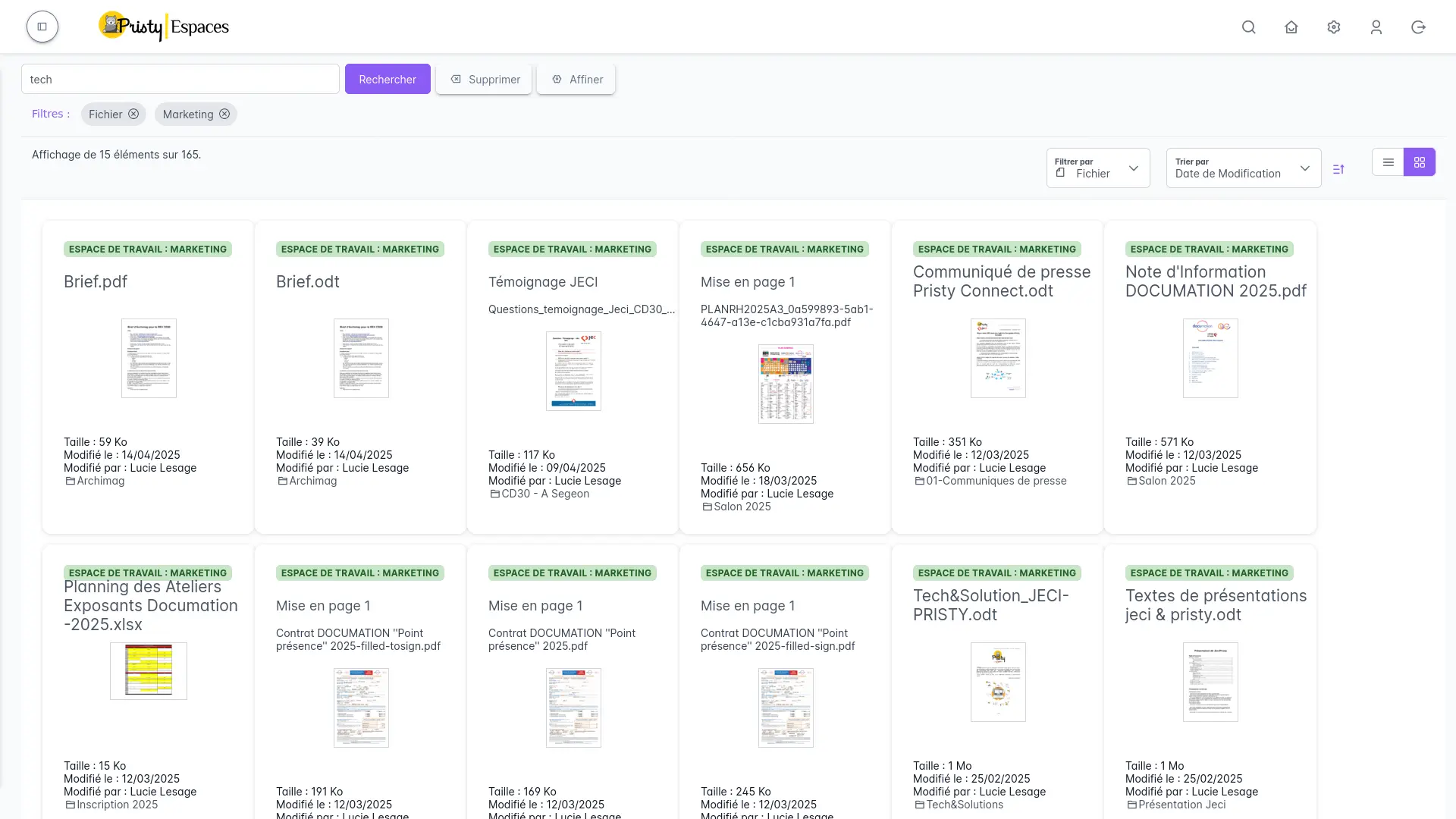Click Questions_temoignage_Jeci_CD30 filename
This screenshot has height=819, width=1456.
click(x=582, y=309)
